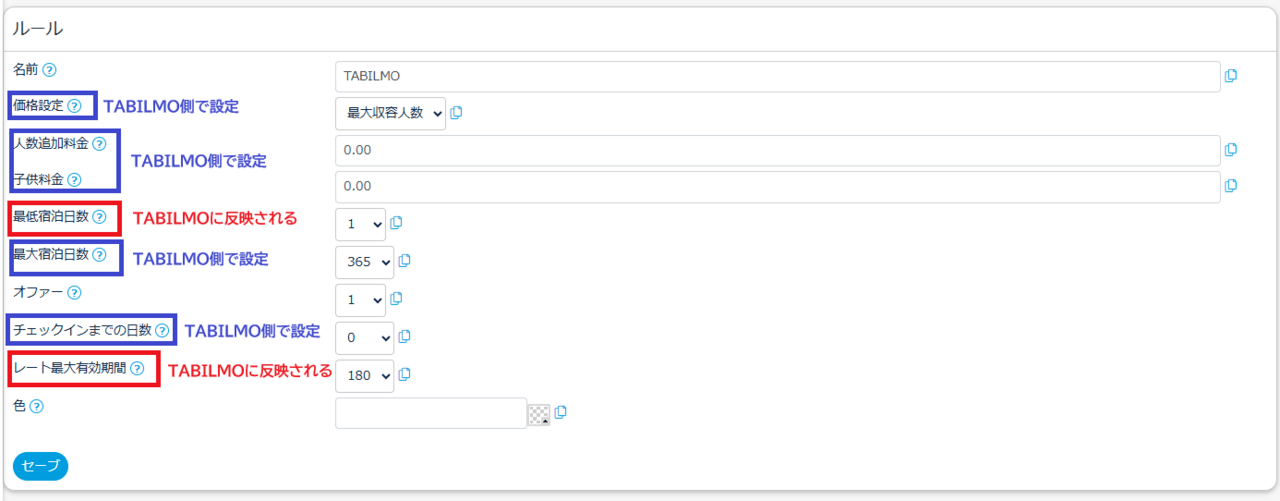Expand the 最大宿泊日数 dropdown set to 365
The image size is (1280, 501).
[365, 262]
